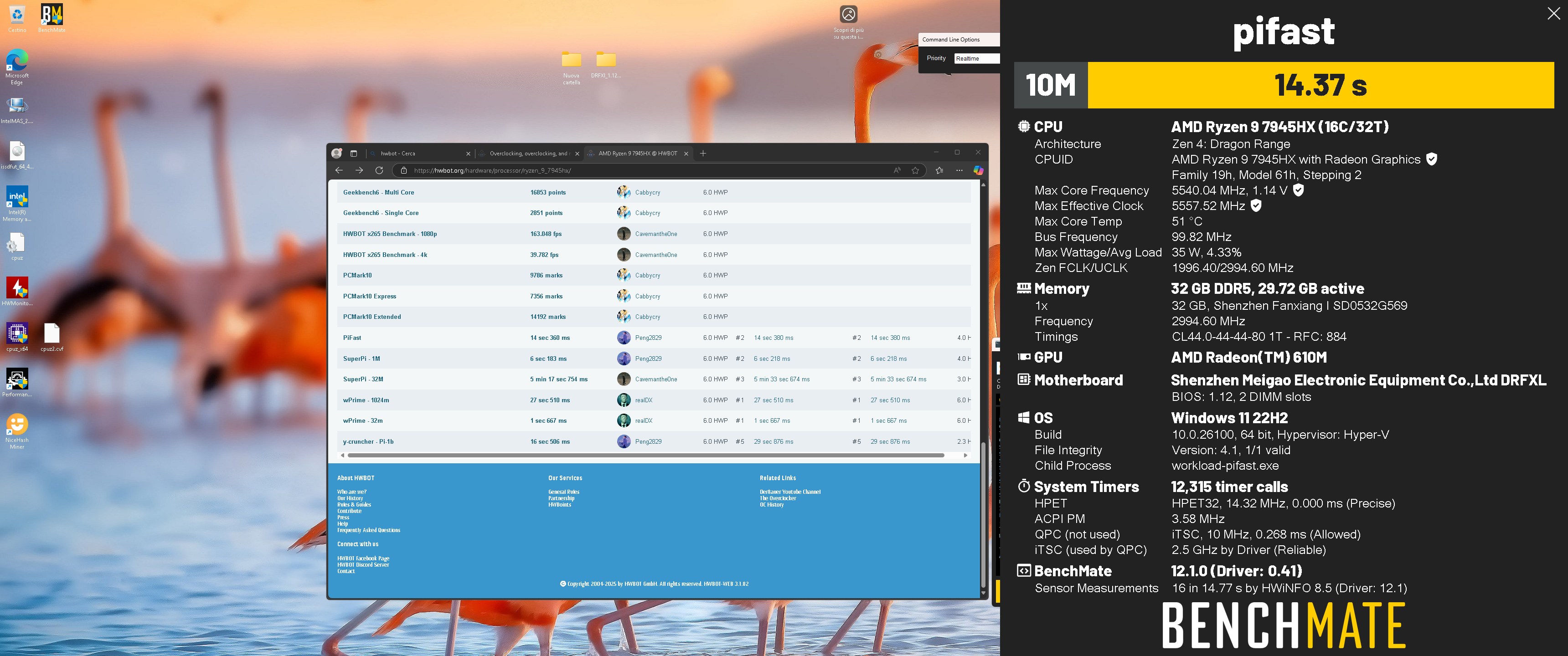The width and height of the screenshot is (1568, 656).
Task: Open the 'y-cruncher - Pi-1b' link
Action: coord(368,442)
